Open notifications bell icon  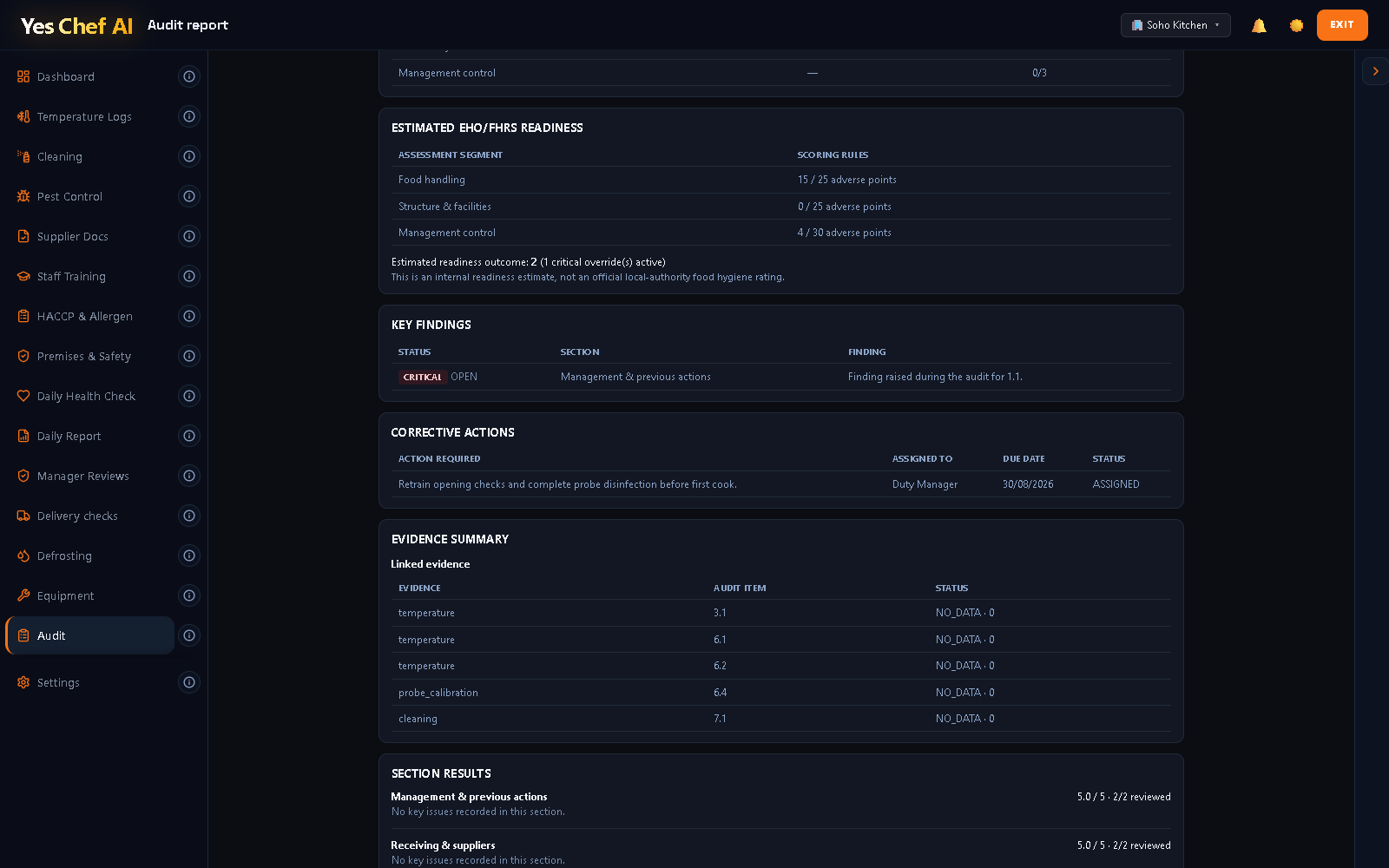click(1259, 25)
